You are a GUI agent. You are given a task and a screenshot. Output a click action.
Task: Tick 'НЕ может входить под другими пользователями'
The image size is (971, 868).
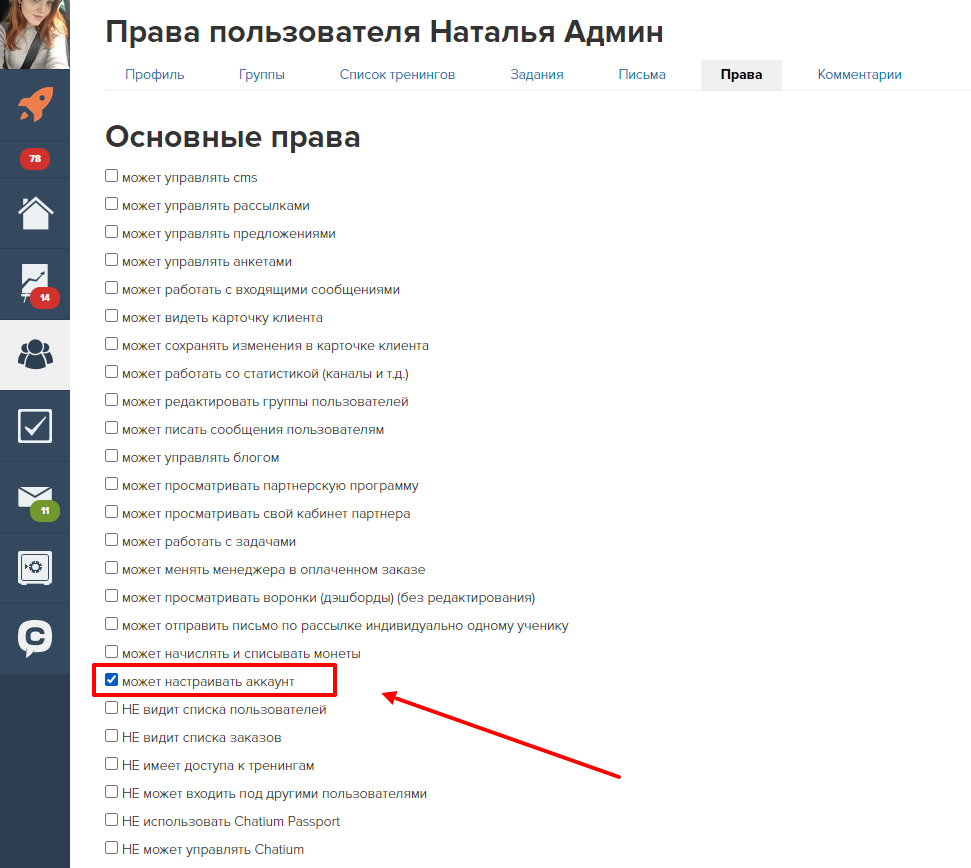point(111,792)
